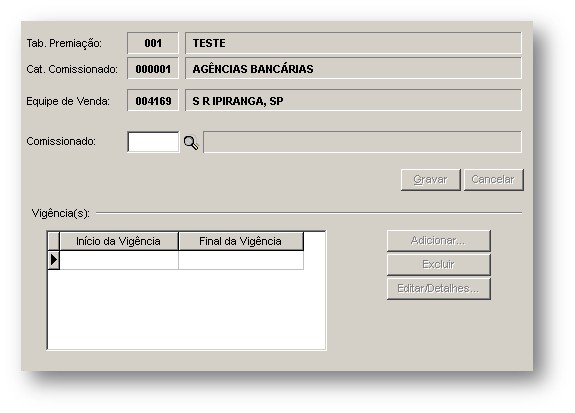575x413 pixels.
Task: Click the Cat. Comissionado code 000001 field
Action: click(153, 68)
